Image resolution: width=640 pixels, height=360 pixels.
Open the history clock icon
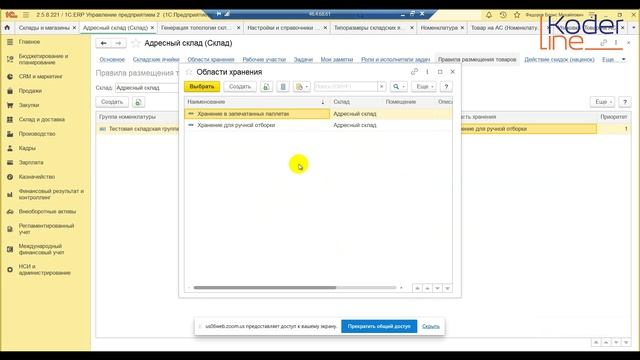coord(503,15)
